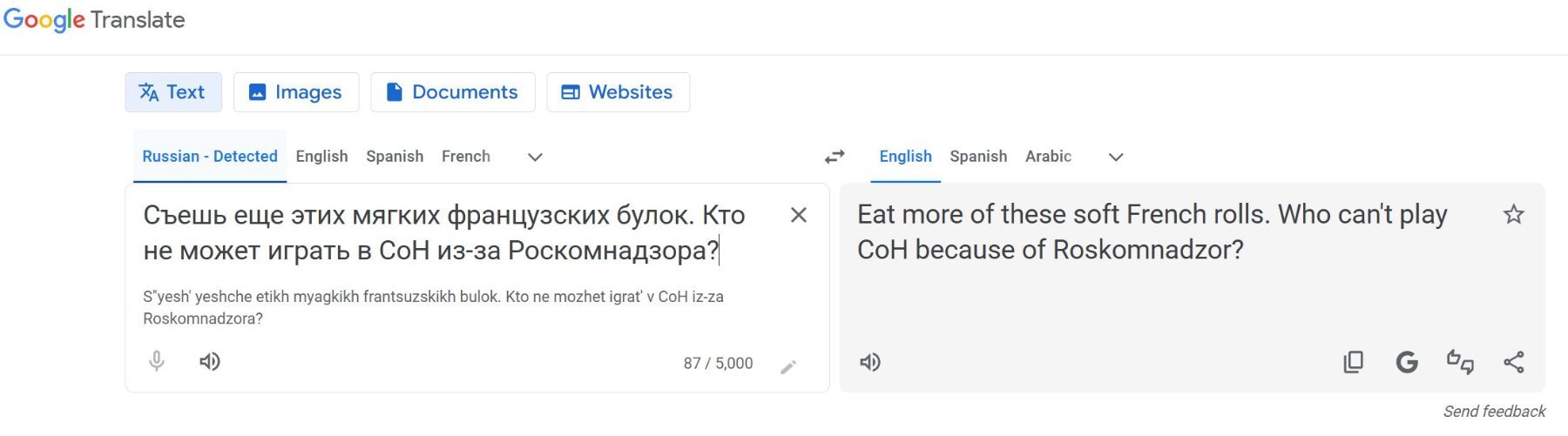This screenshot has height=436, width=1568.
Task: Listen to the English translation
Action: (870, 362)
